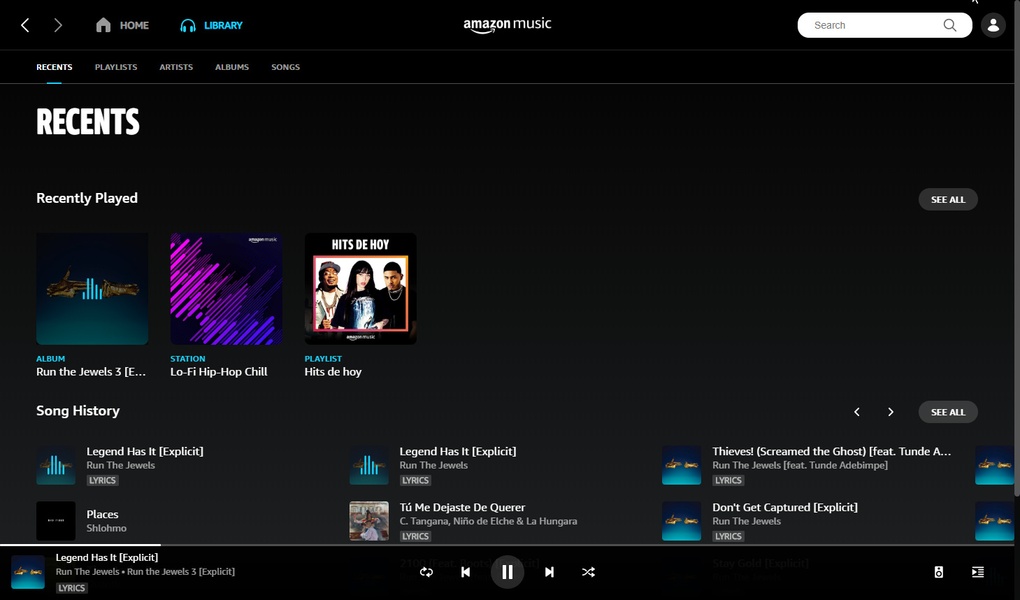Open Lyrics badge for Don't Get Captured
This screenshot has width=1020, height=600.
pyautogui.click(x=728, y=536)
